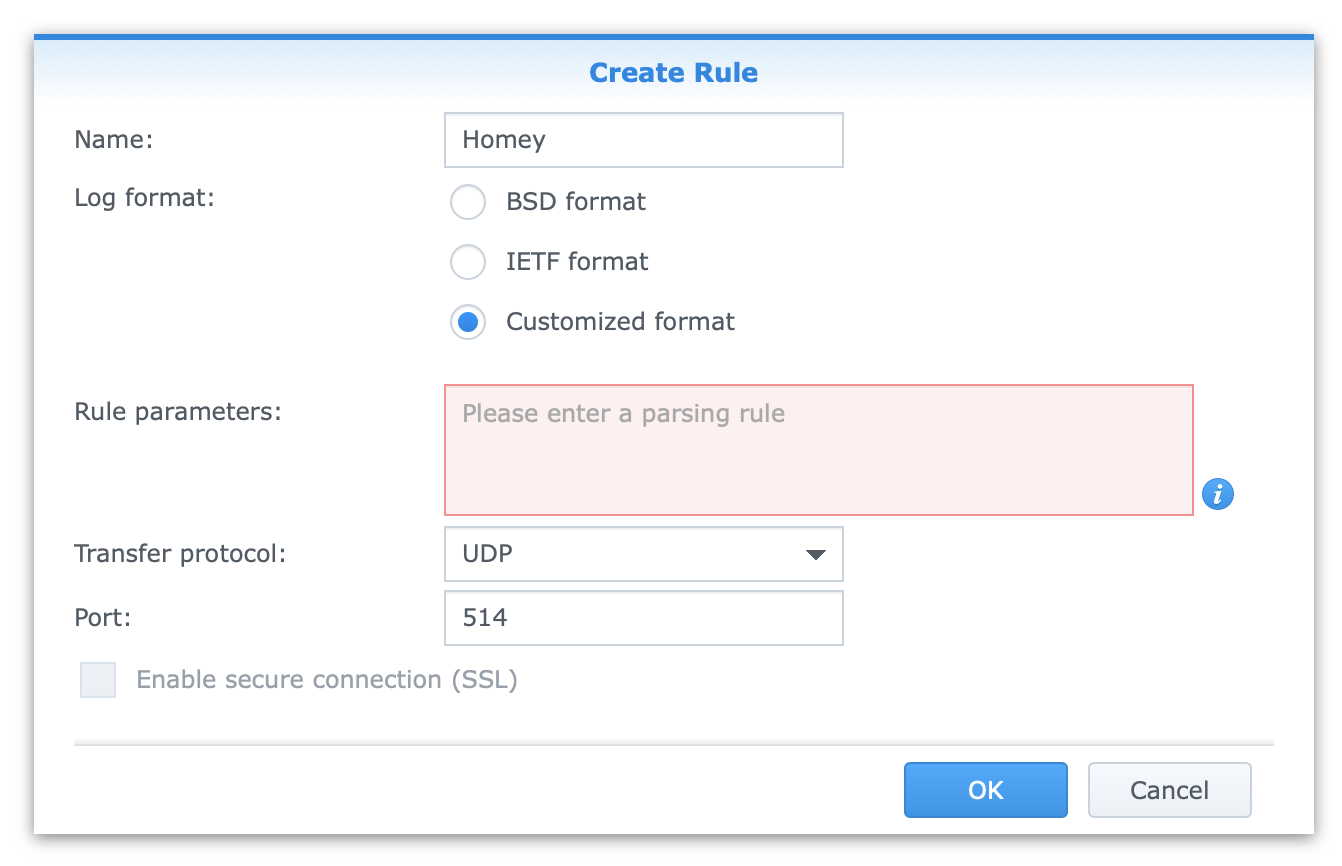Select the BSD format radio button
Image resolution: width=1342 pixels, height=866 pixels.
point(468,202)
